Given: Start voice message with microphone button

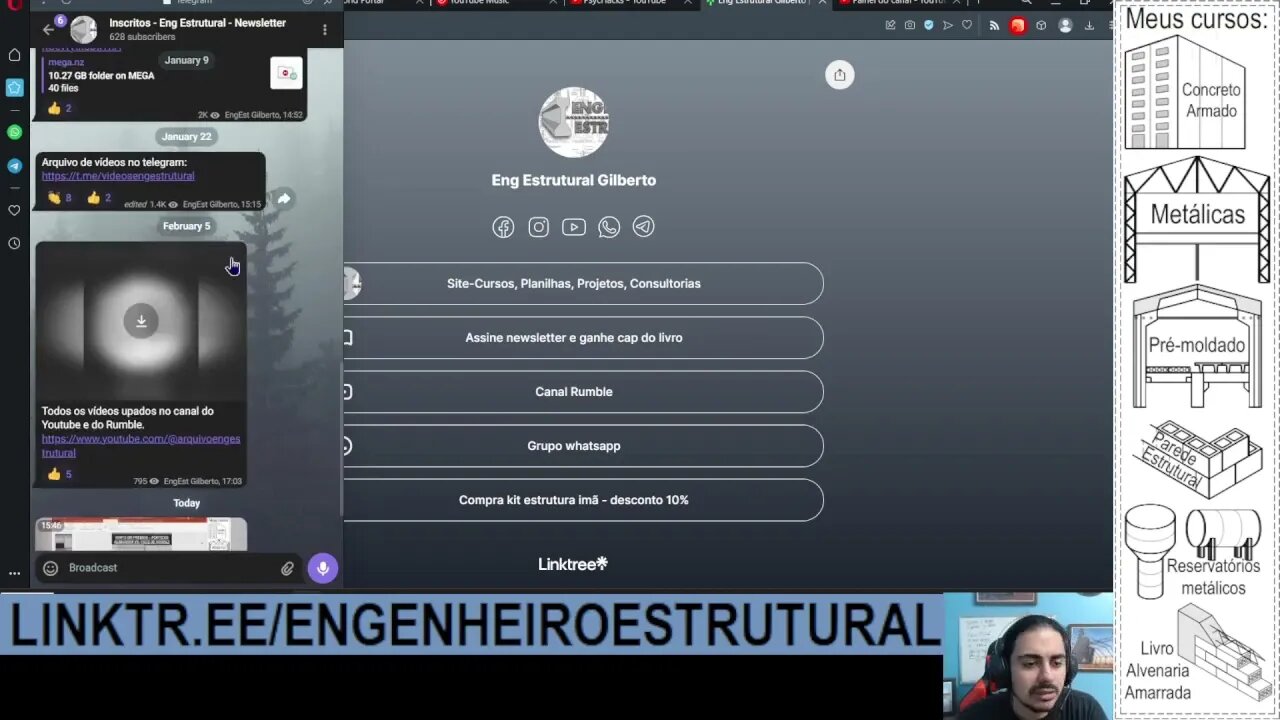Looking at the screenshot, I should (x=322, y=568).
